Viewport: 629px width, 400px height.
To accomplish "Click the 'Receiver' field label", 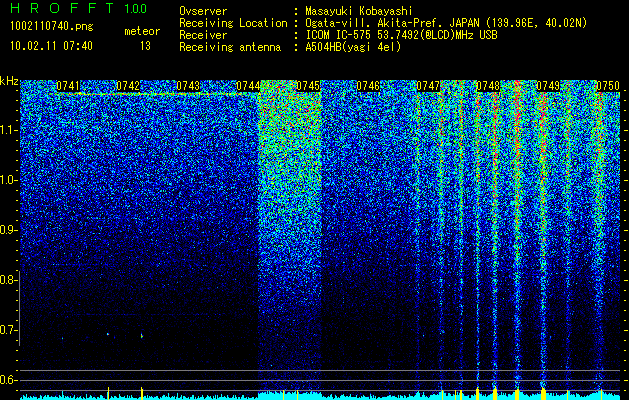I will (203, 35).
